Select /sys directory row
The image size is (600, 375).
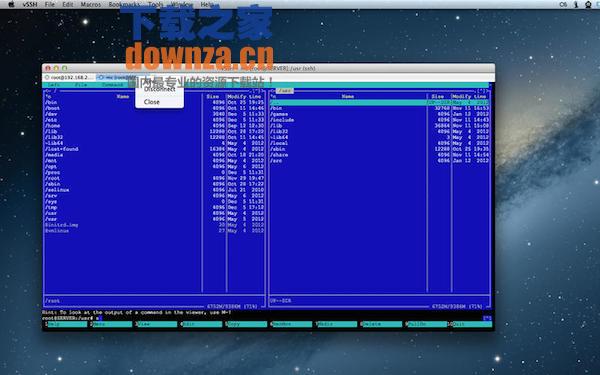(x=154, y=202)
